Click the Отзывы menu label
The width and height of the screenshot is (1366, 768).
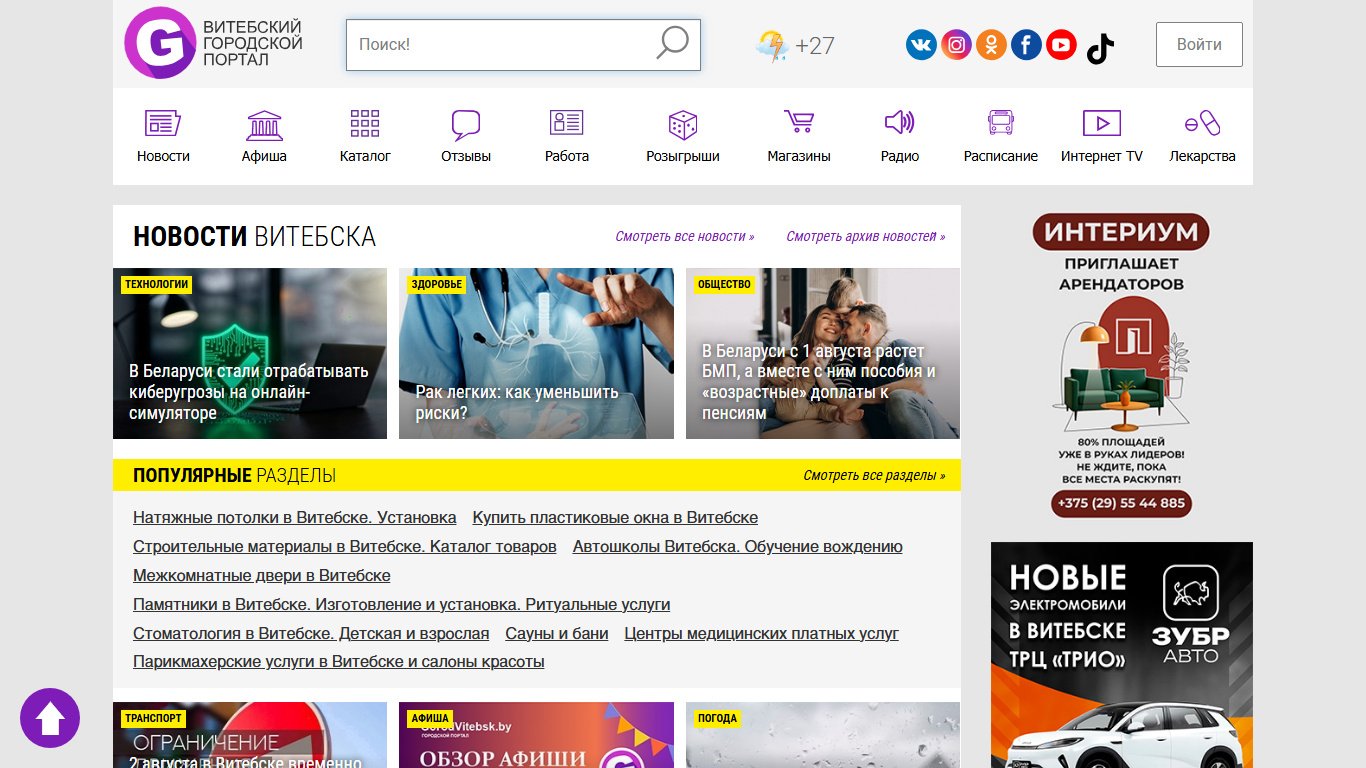click(x=466, y=156)
